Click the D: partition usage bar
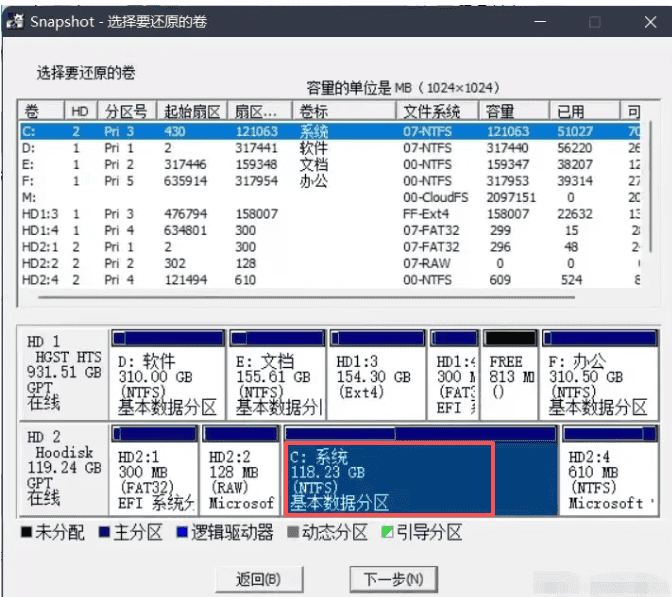 tap(168, 338)
